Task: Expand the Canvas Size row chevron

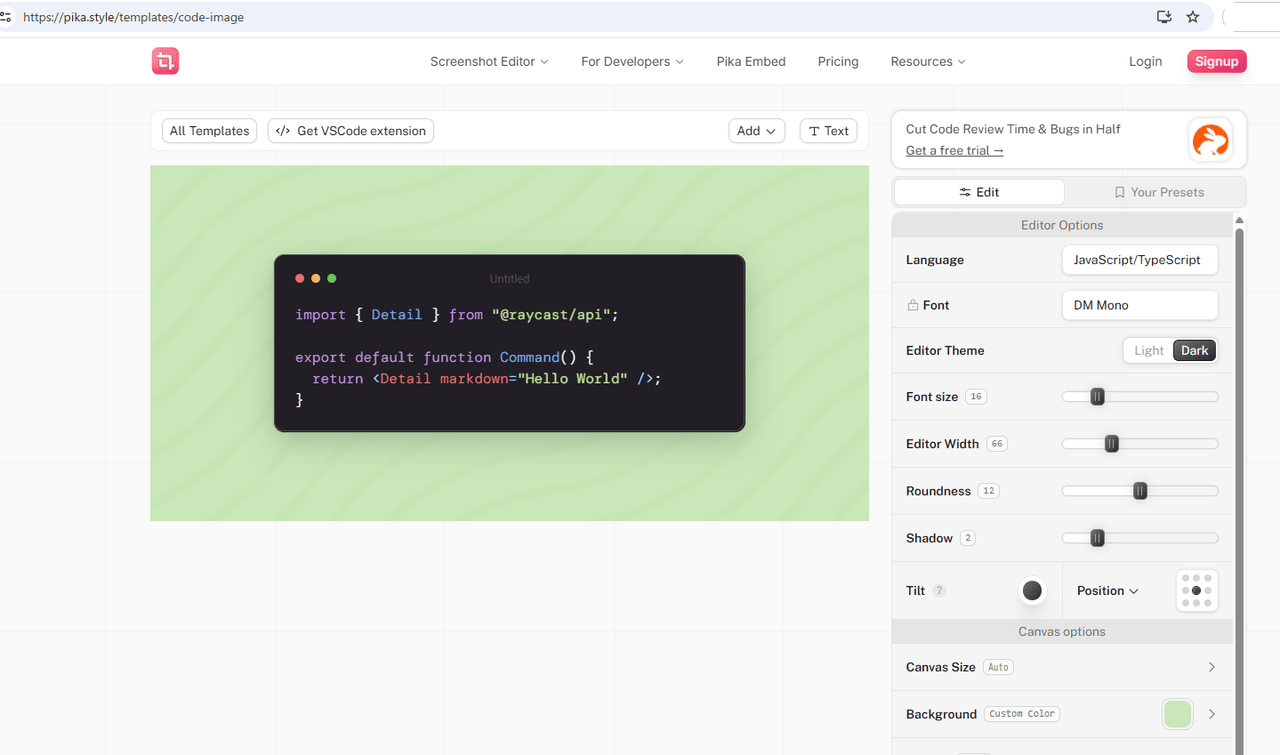Action: (x=1212, y=667)
